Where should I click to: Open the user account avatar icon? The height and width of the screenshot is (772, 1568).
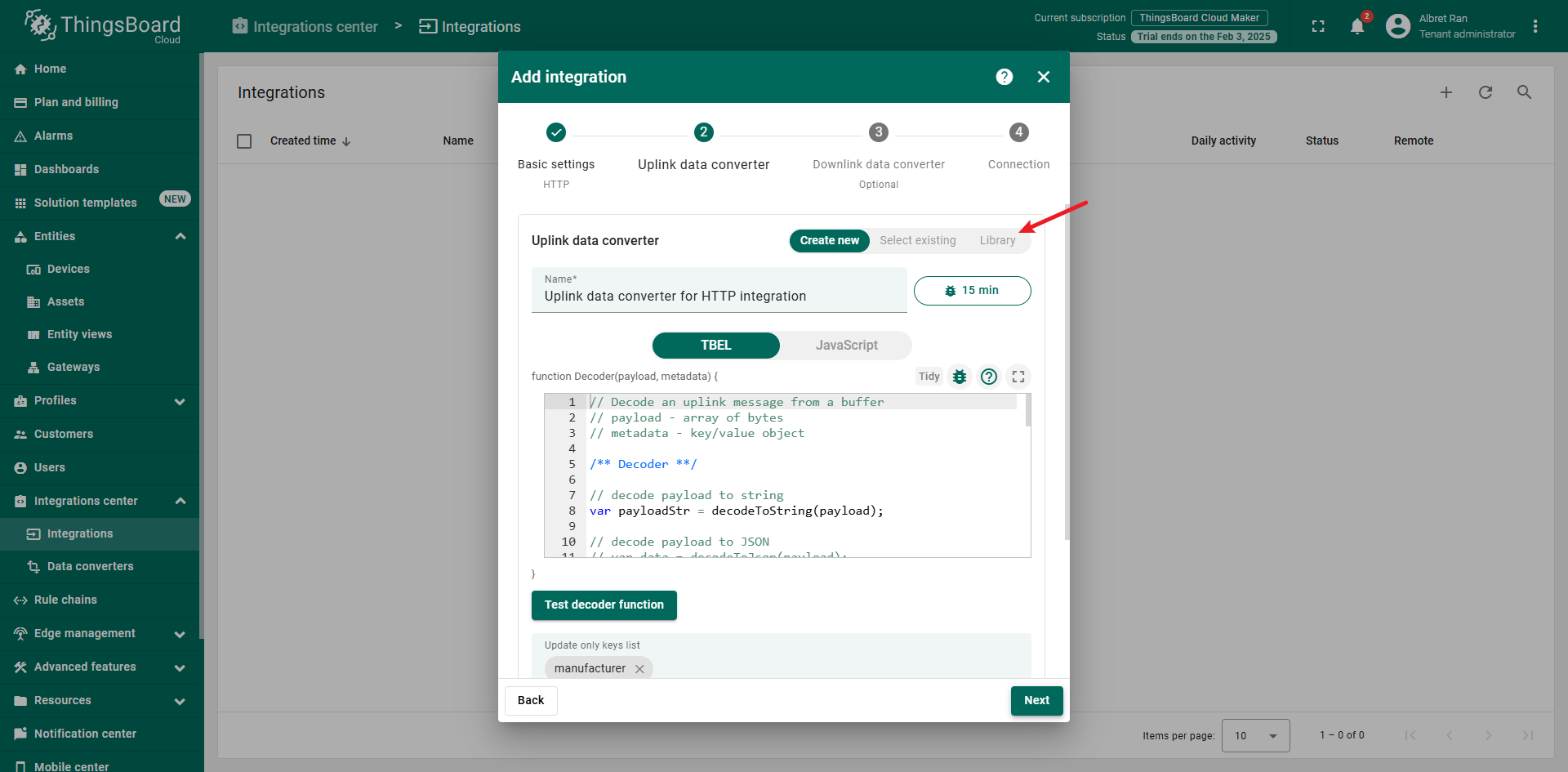point(1398,26)
